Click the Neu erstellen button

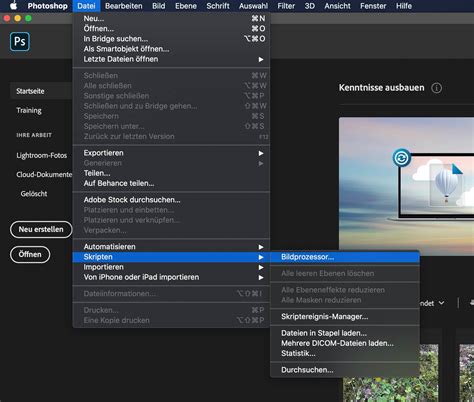[41, 229]
